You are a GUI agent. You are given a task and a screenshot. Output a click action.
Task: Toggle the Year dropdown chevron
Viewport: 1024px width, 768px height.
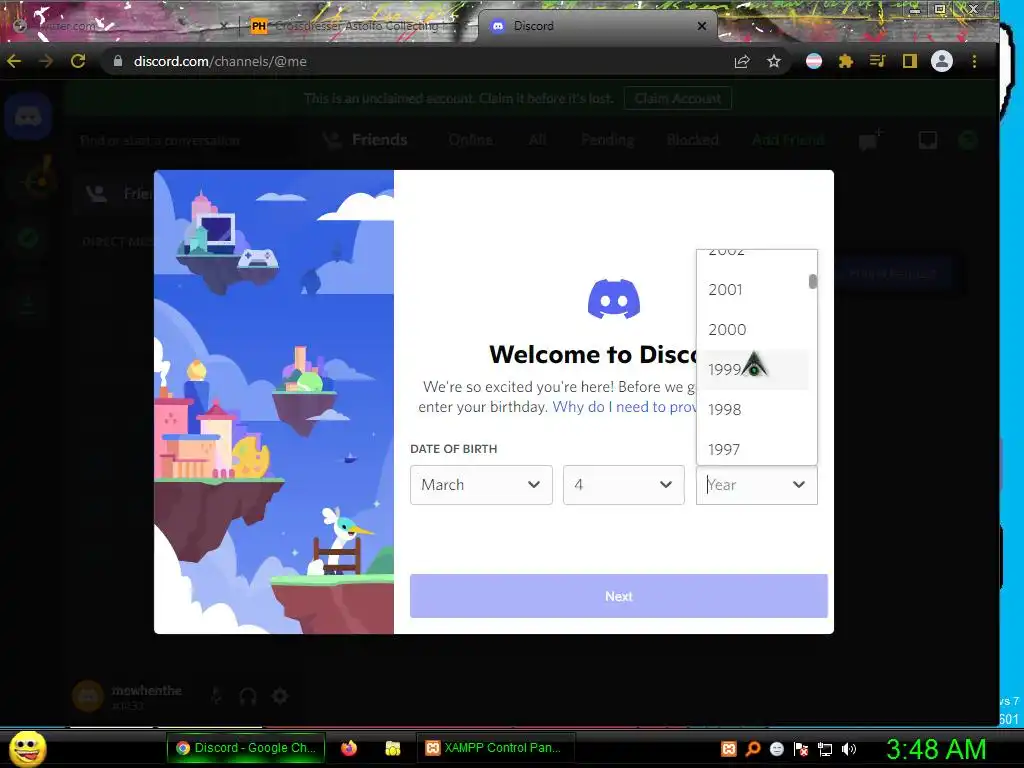click(x=799, y=485)
